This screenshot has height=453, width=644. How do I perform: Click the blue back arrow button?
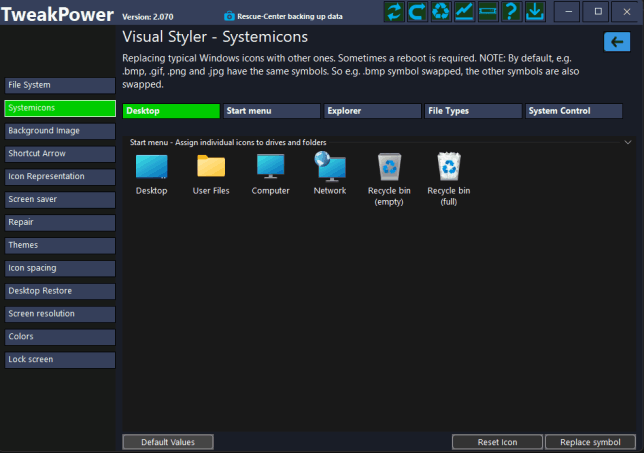[616, 41]
